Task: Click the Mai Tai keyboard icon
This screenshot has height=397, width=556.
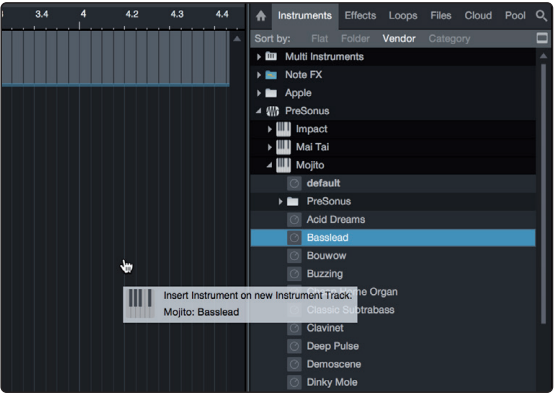Action: click(283, 147)
